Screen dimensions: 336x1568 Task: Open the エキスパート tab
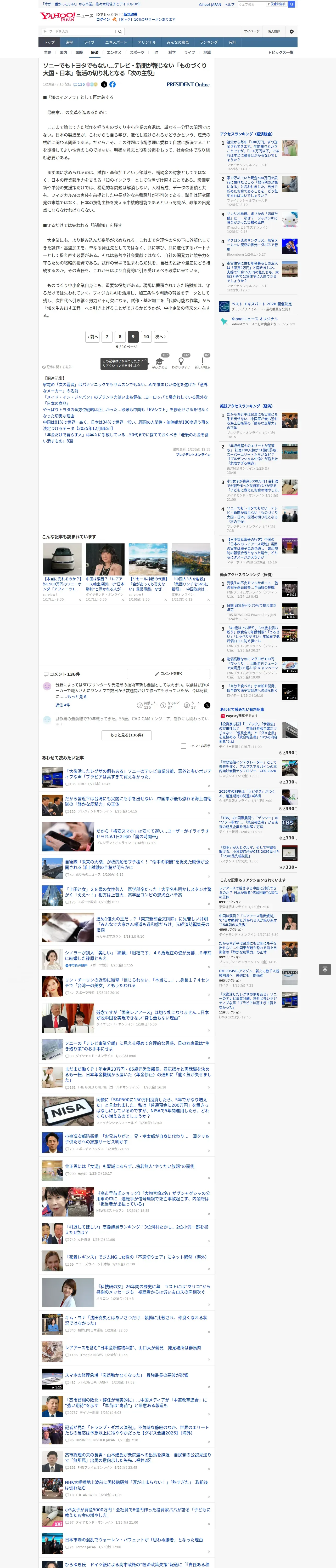coord(116,43)
